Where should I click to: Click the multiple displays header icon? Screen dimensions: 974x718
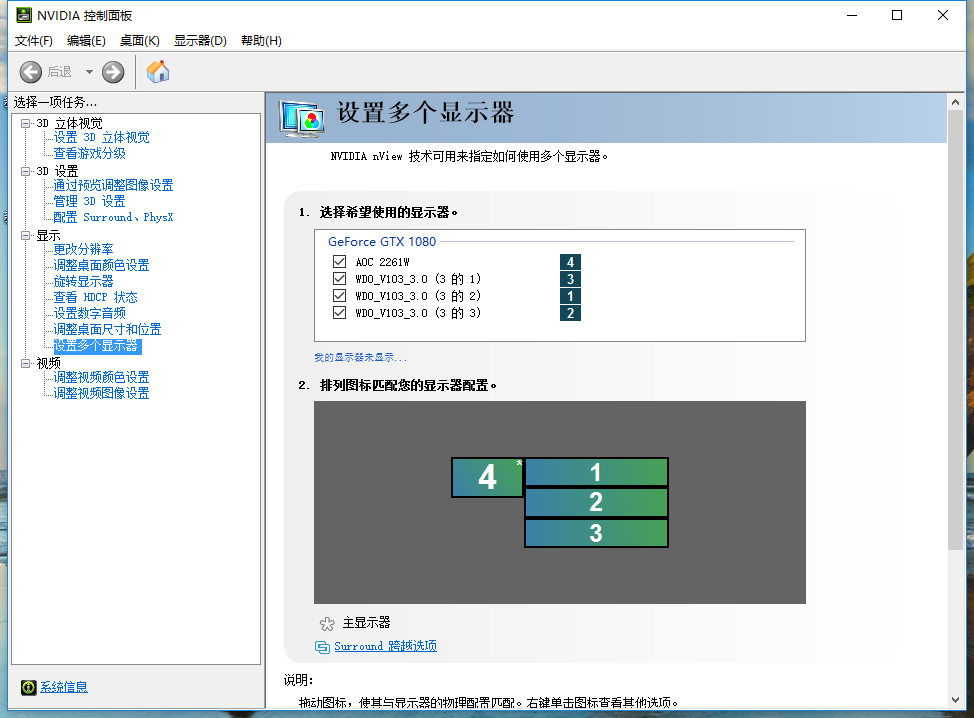(302, 118)
